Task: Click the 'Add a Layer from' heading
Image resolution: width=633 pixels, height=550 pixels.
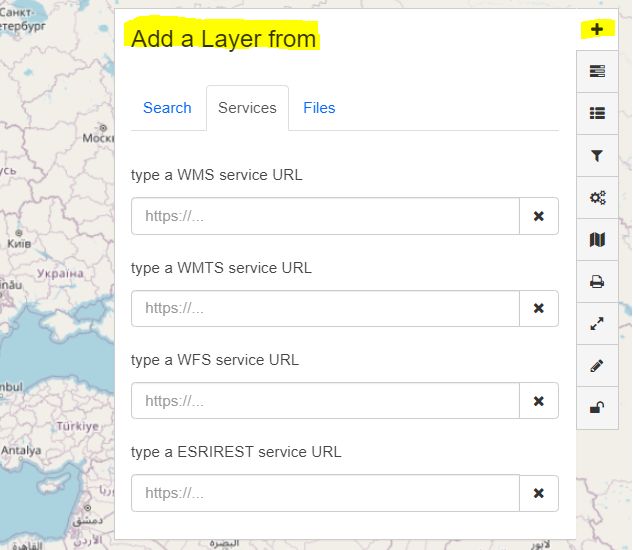Action: (224, 39)
